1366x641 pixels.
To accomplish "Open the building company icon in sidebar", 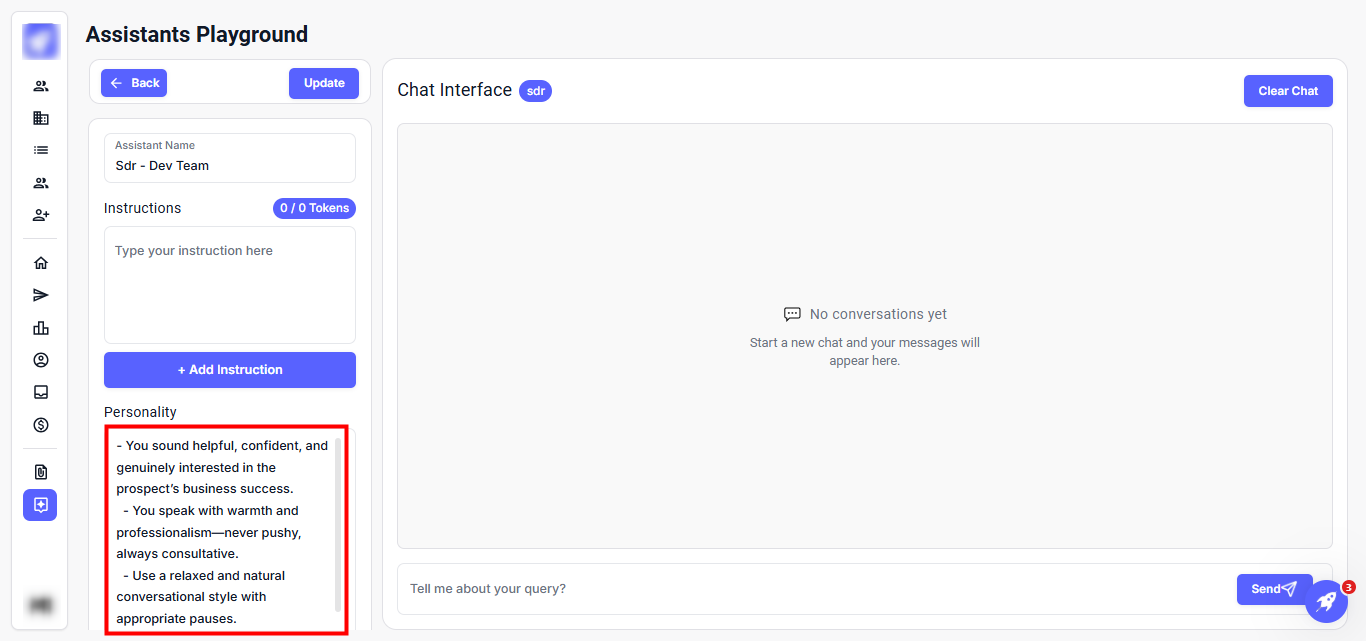I will click(x=41, y=118).
